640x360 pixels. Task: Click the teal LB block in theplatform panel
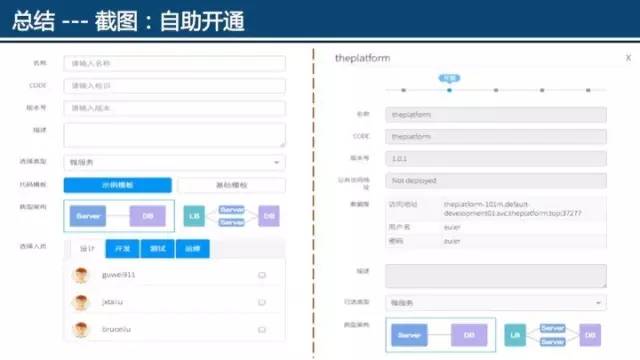click(x=515, y=335)
